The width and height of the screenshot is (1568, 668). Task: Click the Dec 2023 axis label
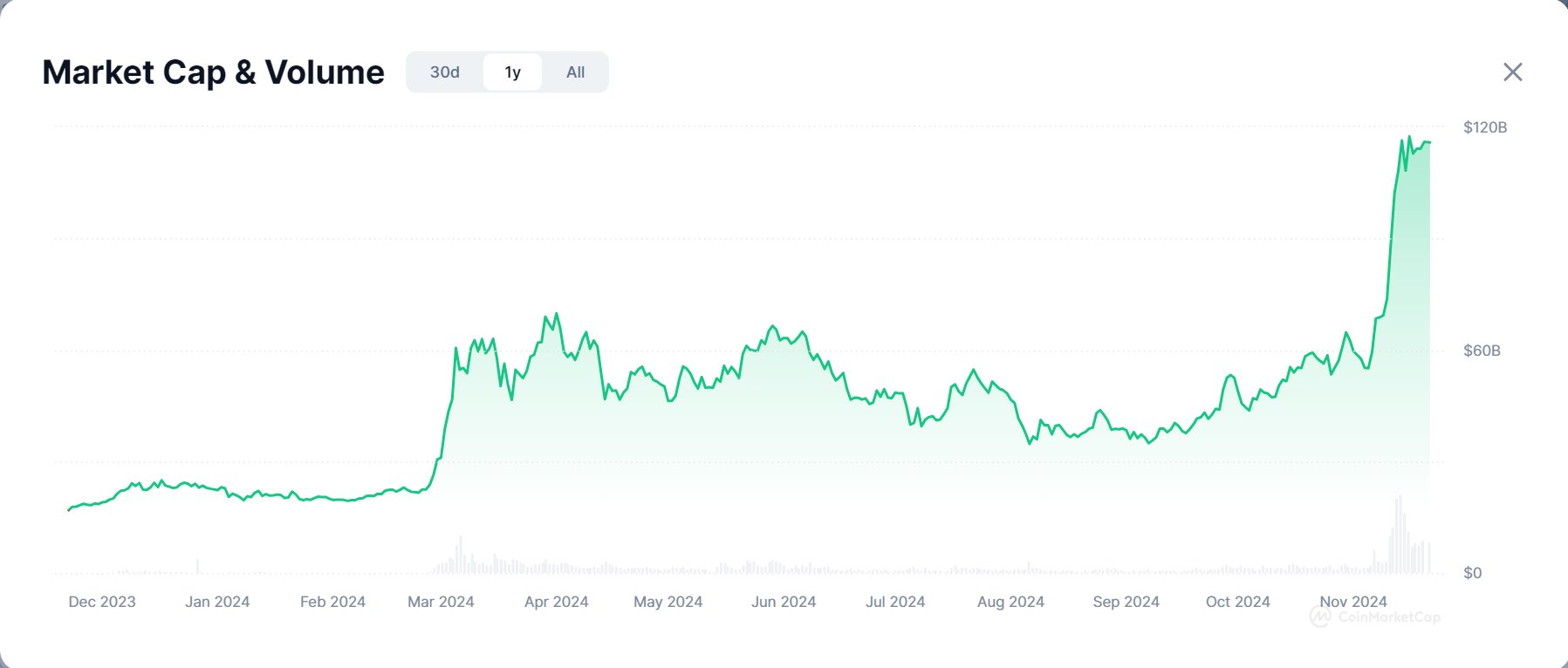[102, 602]
